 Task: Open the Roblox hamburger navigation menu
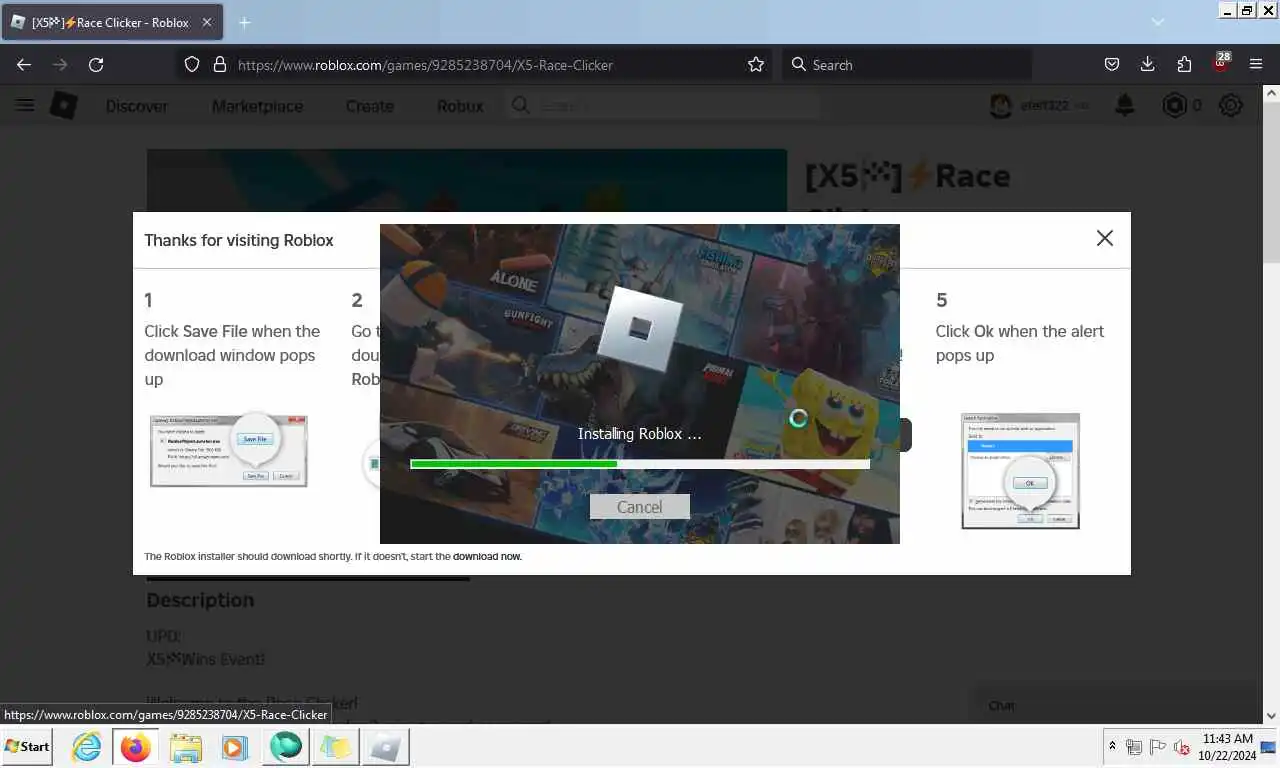point(25,105)
